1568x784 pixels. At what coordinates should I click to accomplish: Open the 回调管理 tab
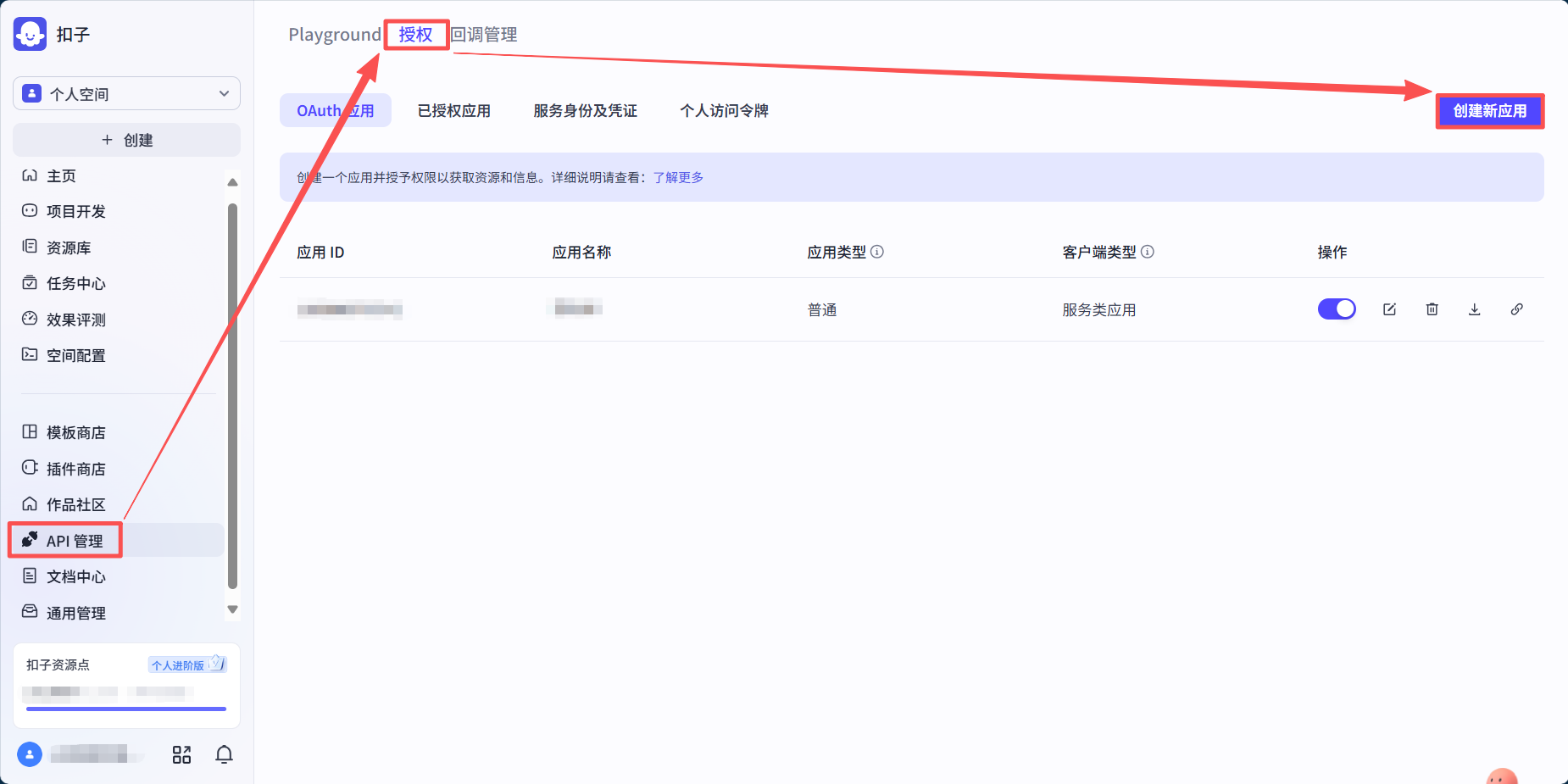(x=485, y=34)
